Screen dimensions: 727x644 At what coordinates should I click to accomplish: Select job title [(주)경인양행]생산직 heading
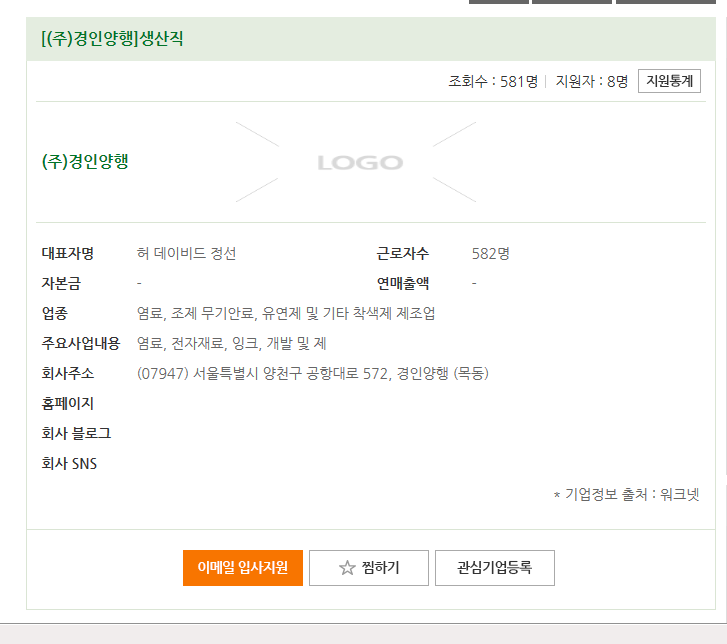[x=112, y=38]
